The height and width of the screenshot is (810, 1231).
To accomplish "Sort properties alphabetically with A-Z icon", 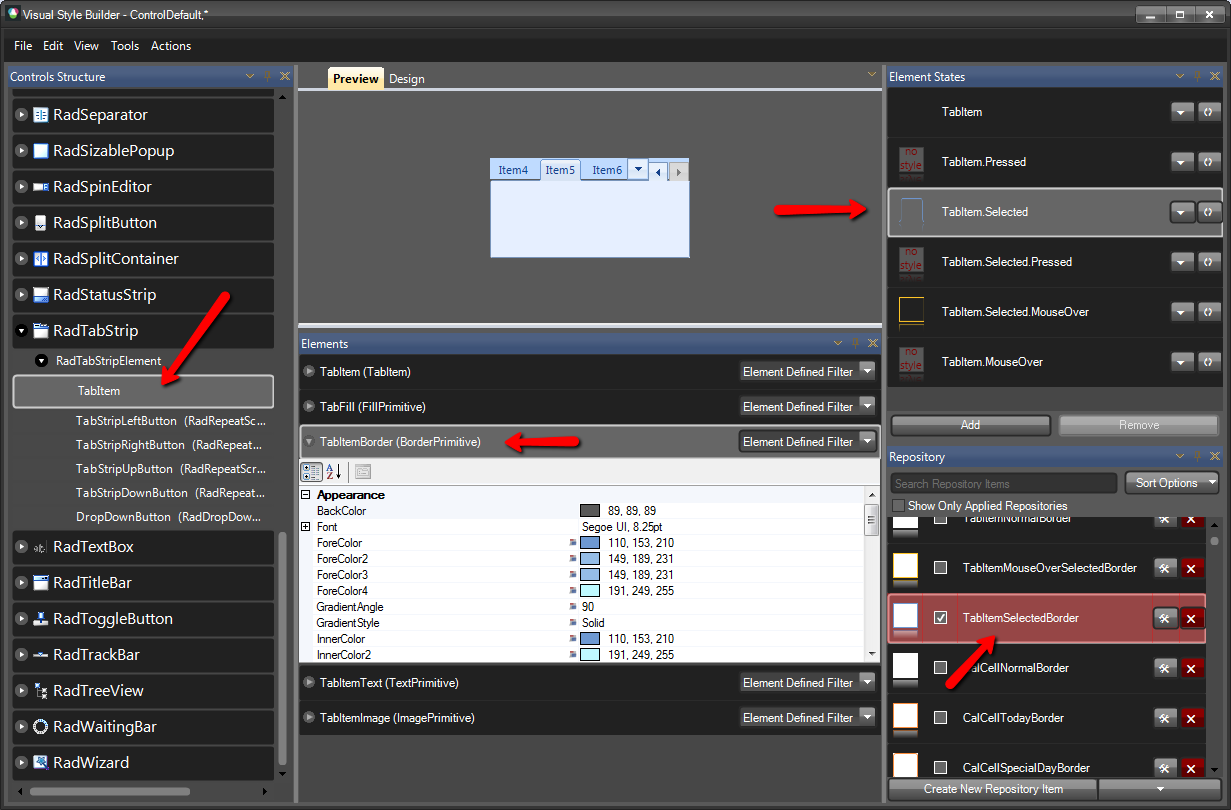I will [334, 471].
